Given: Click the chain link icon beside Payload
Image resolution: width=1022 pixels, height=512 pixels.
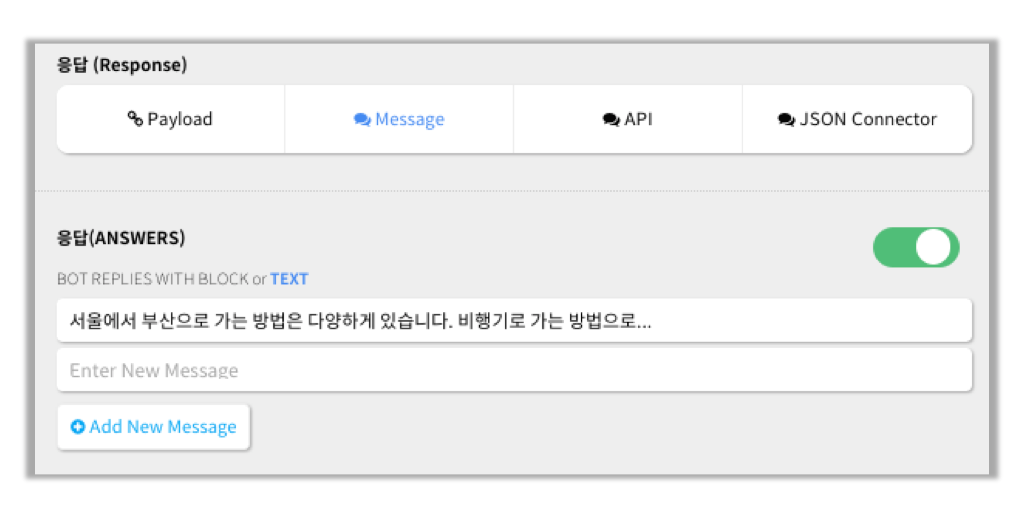Looking at the screenshot, I should coord(135,119).
